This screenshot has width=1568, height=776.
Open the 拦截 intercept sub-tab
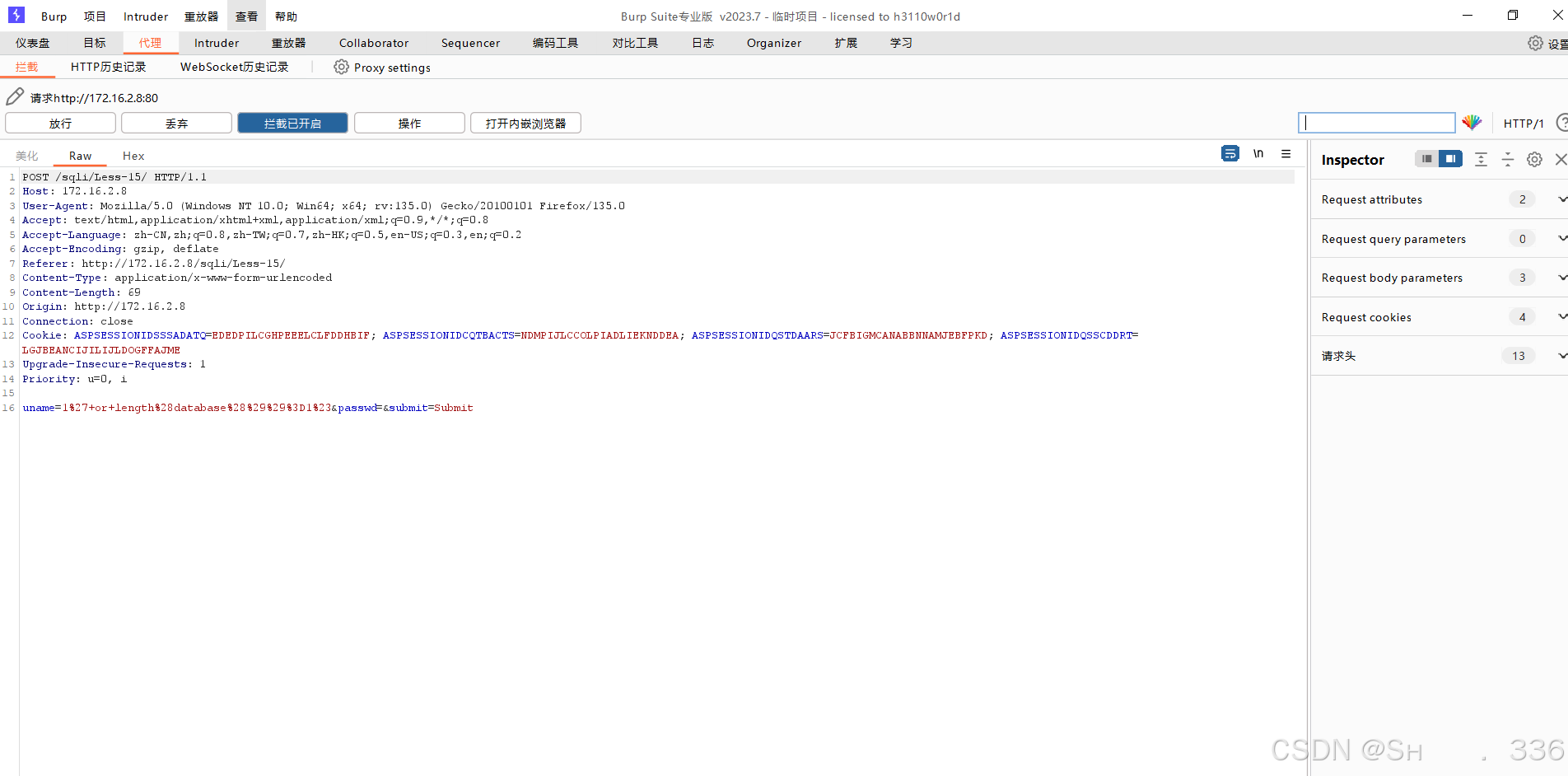27,67
